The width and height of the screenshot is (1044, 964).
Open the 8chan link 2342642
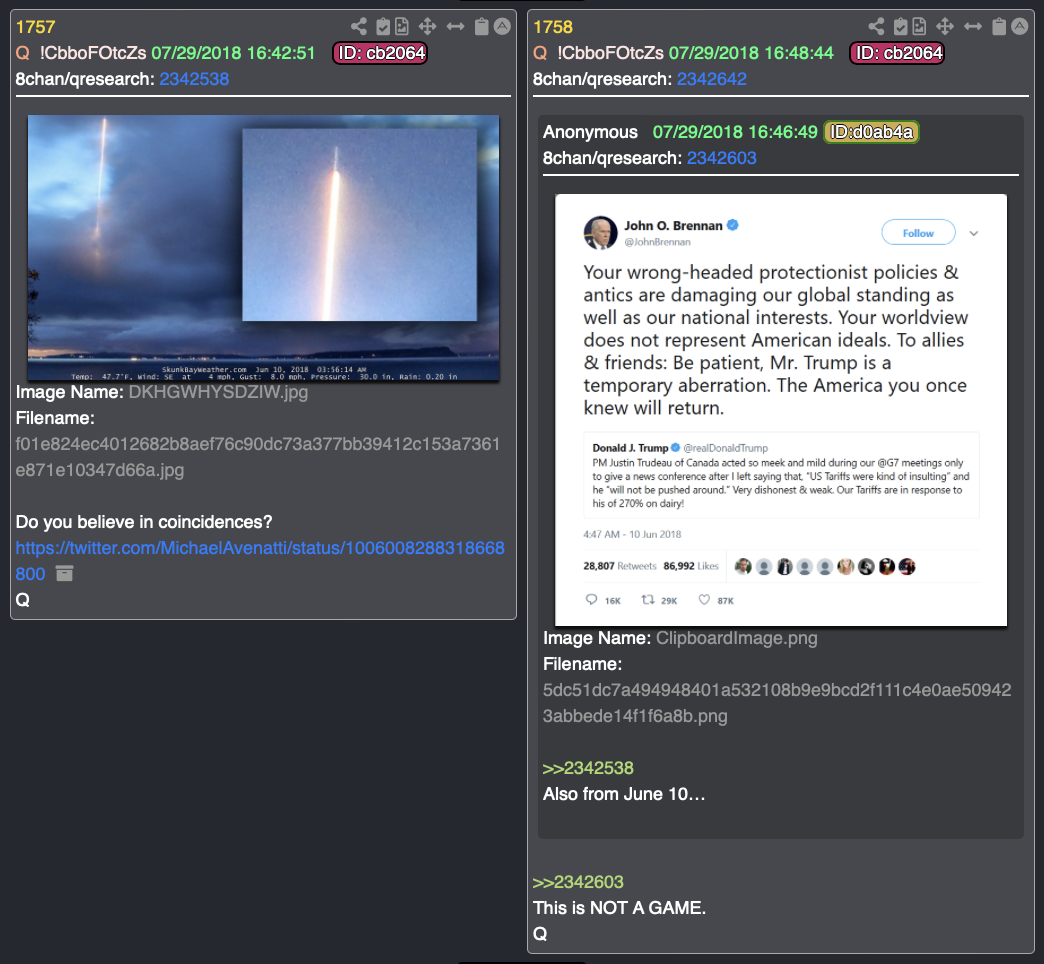pos(712,79)
